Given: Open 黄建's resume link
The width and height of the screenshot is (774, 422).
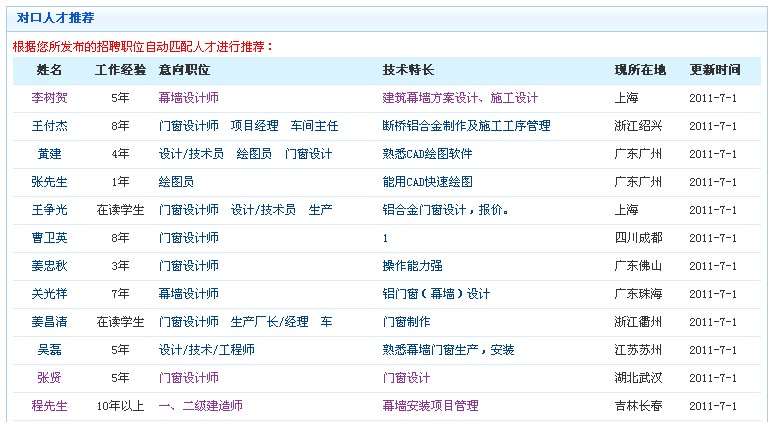Looking at the screenshot, I should click(x=49, y=154).
